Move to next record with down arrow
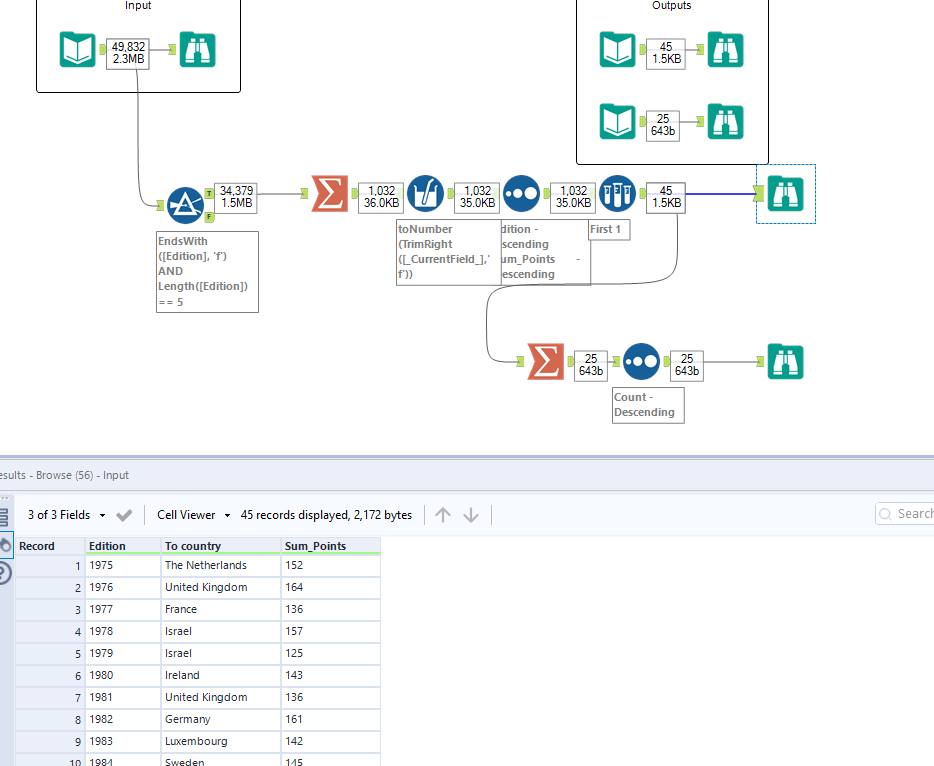 [471, 515]
